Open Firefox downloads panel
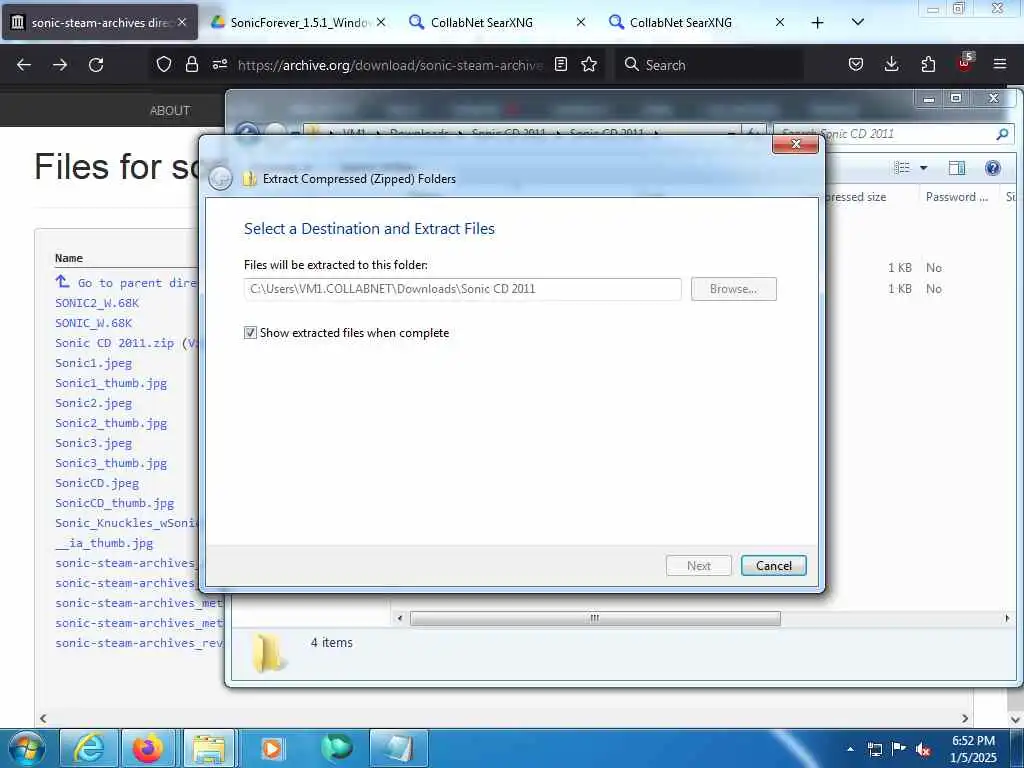Viewport: 1024px width, 768px height. [x=891, y=64]
